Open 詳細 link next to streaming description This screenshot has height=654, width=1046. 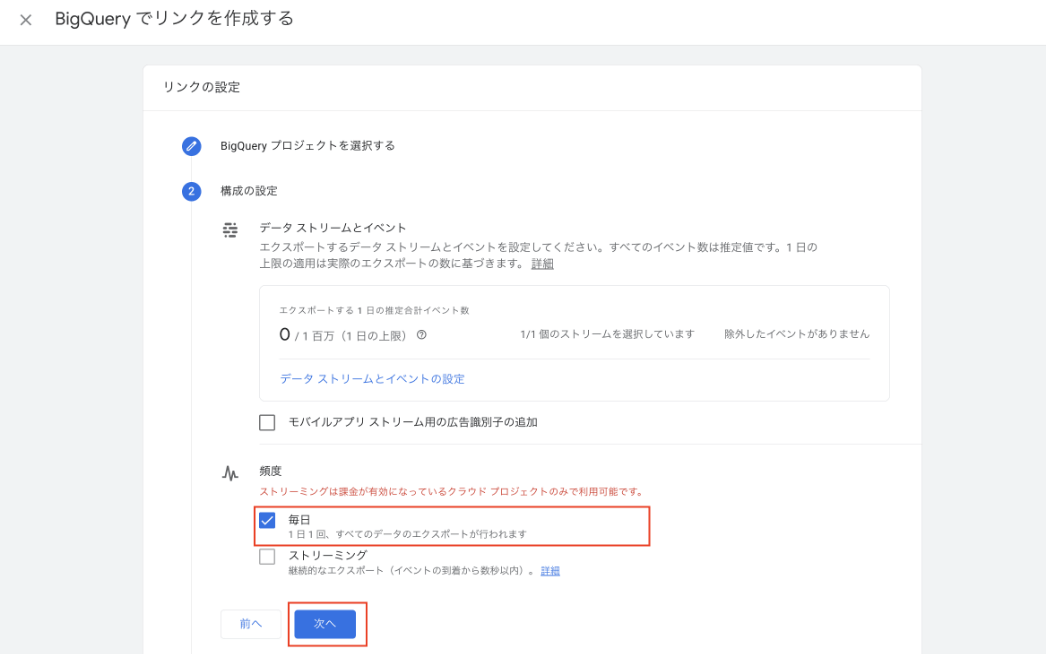coord(550,571)
